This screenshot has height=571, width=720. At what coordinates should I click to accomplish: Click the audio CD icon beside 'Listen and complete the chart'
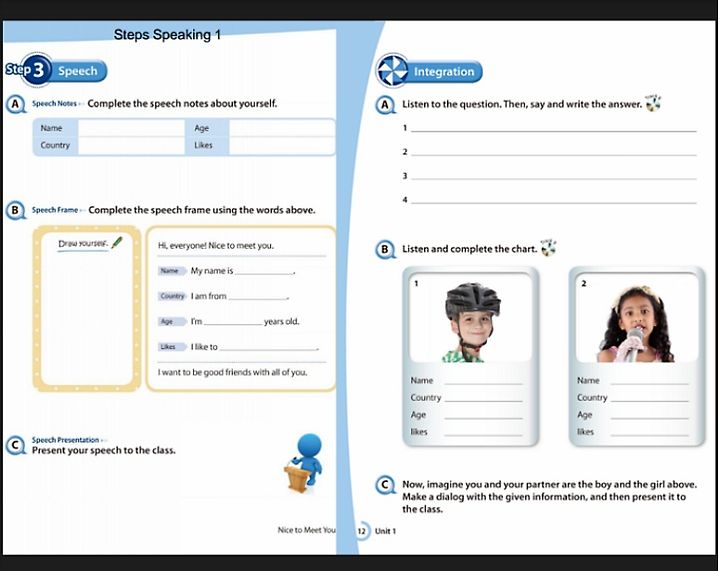coord(548,248)
